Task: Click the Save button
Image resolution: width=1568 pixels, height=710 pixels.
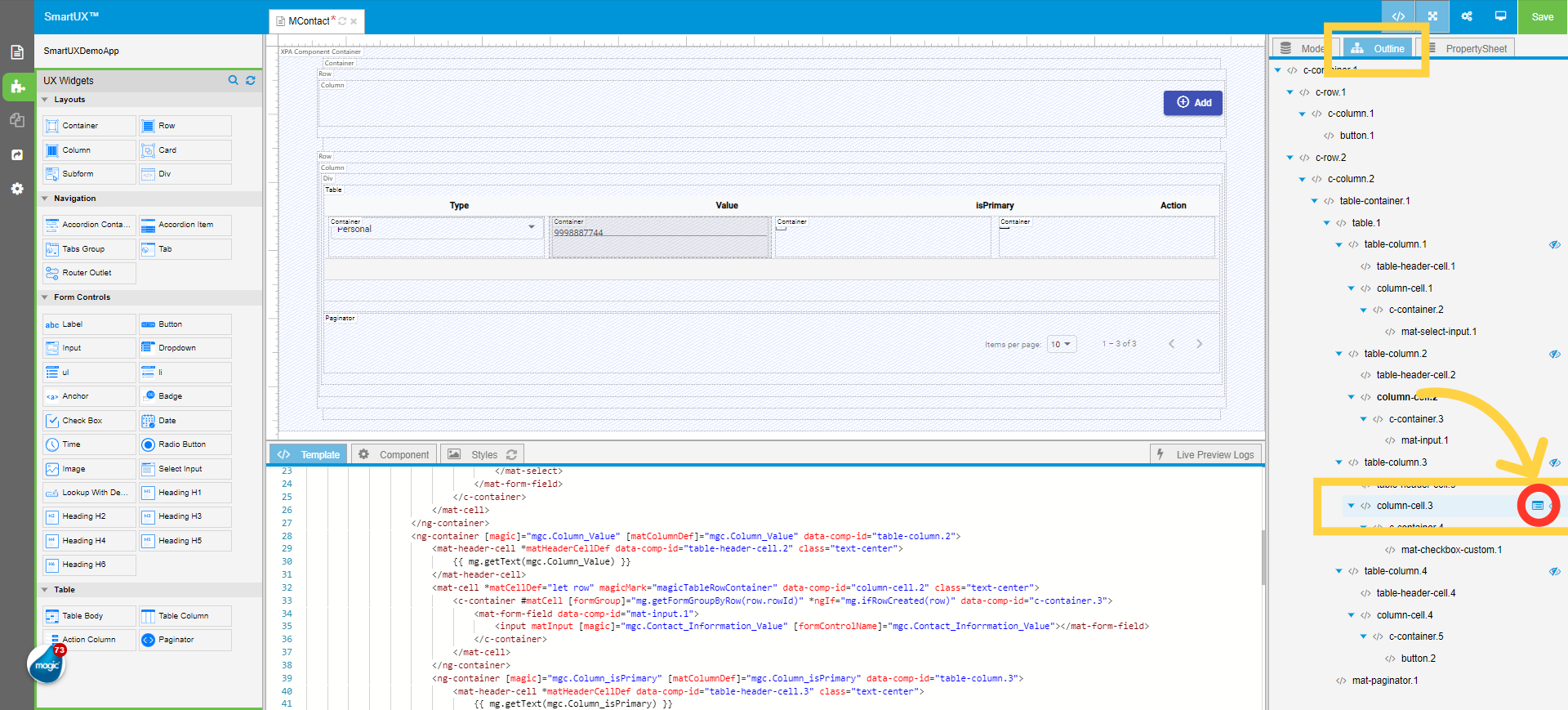Action: click(1543, 16)
